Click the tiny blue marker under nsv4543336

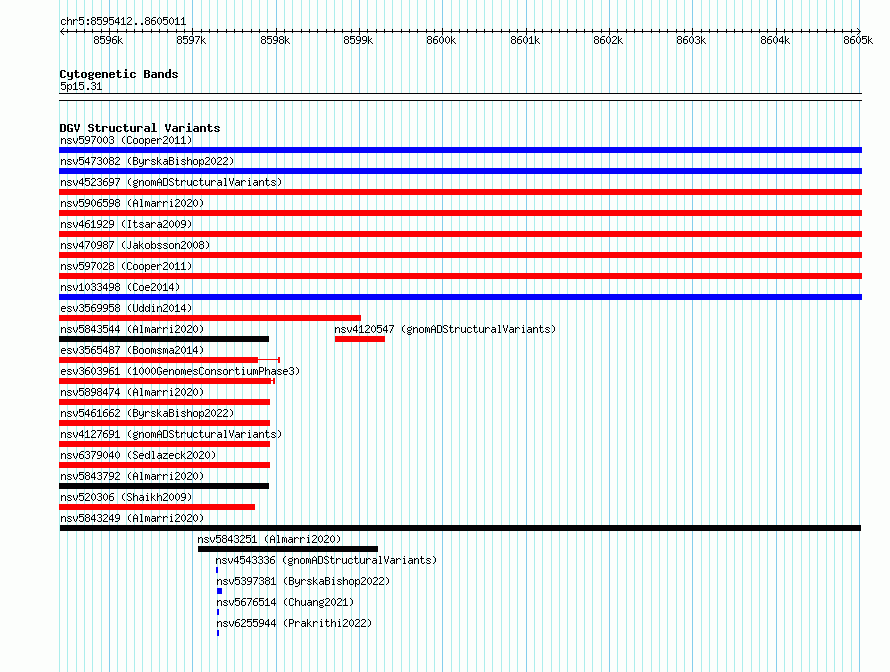[217, 570]
